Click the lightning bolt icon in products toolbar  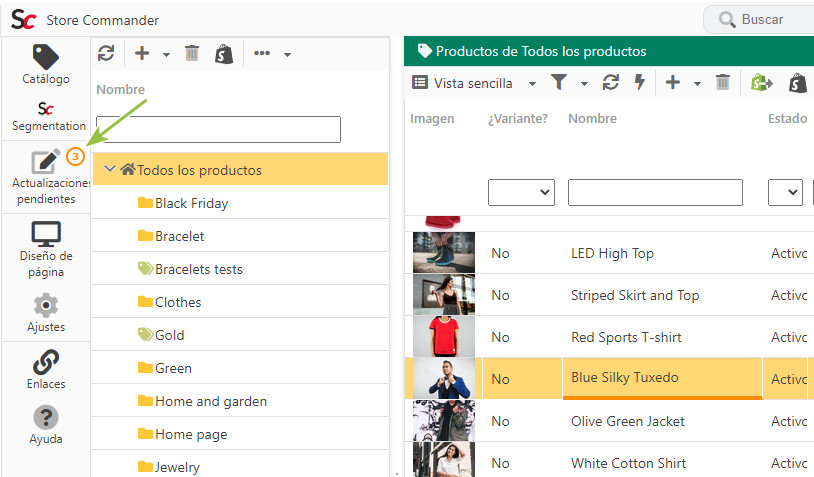pos(640,82)
